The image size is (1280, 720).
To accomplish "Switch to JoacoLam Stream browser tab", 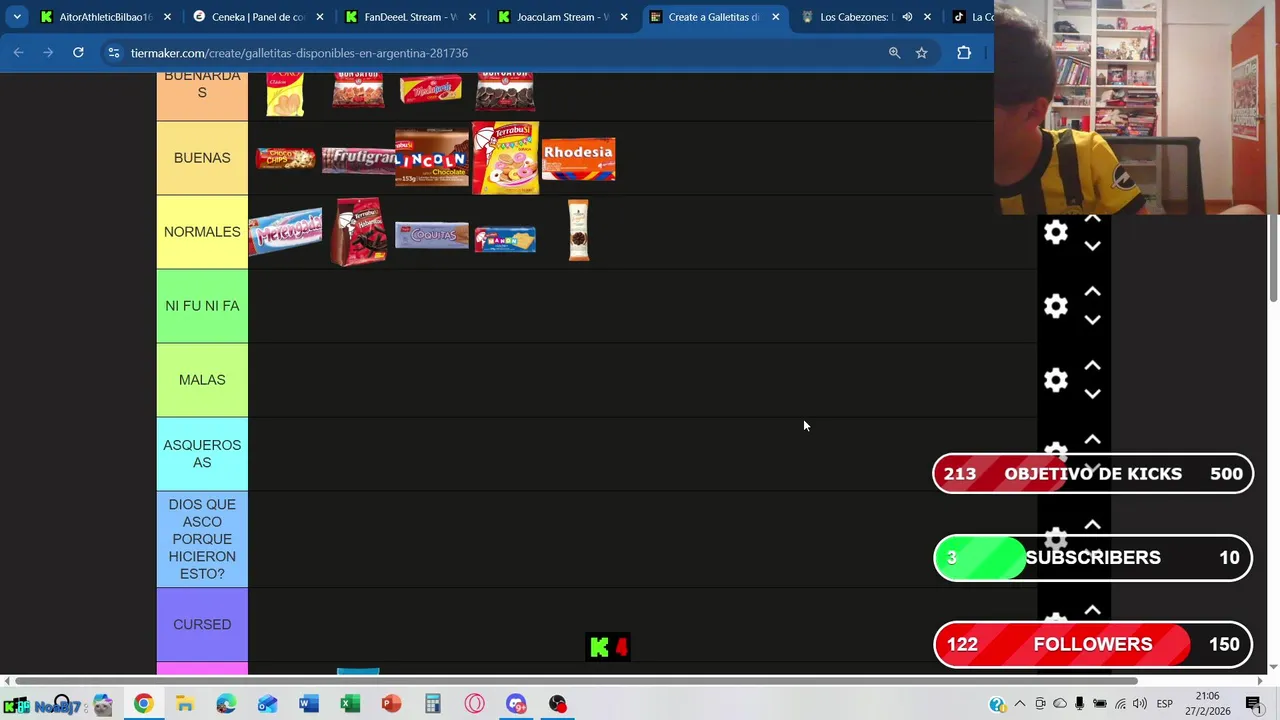I will pos(560,17).
